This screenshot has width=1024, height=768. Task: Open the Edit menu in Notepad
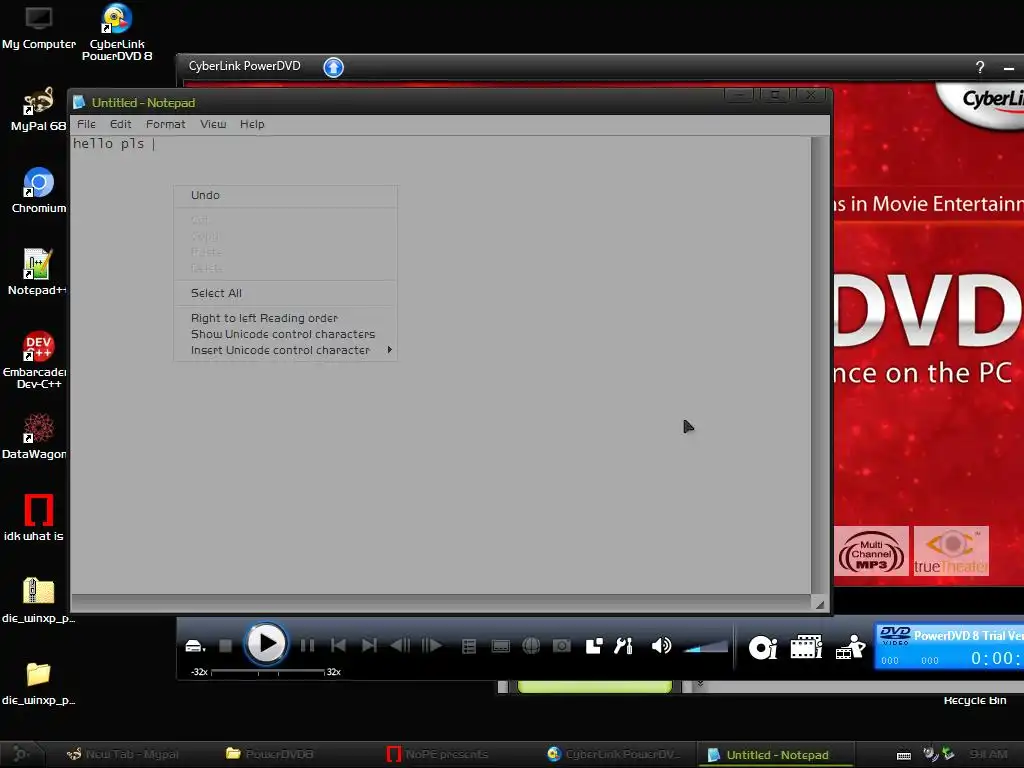point(120,124)
